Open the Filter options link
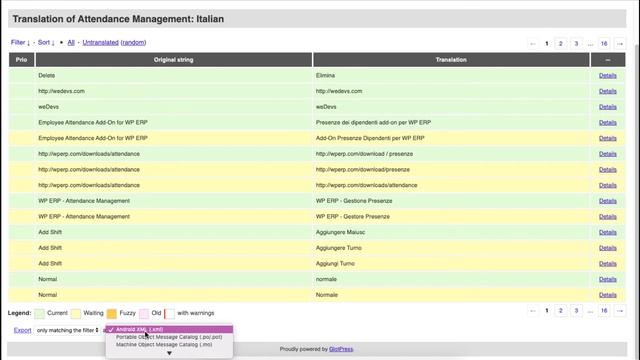640x360 pixels. coord(20,42)
